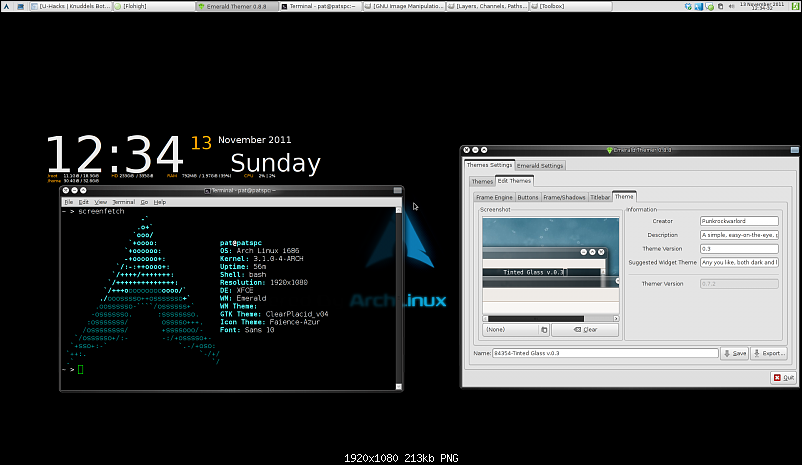Click the terminal titlebar menu icon

pos(207,191)
